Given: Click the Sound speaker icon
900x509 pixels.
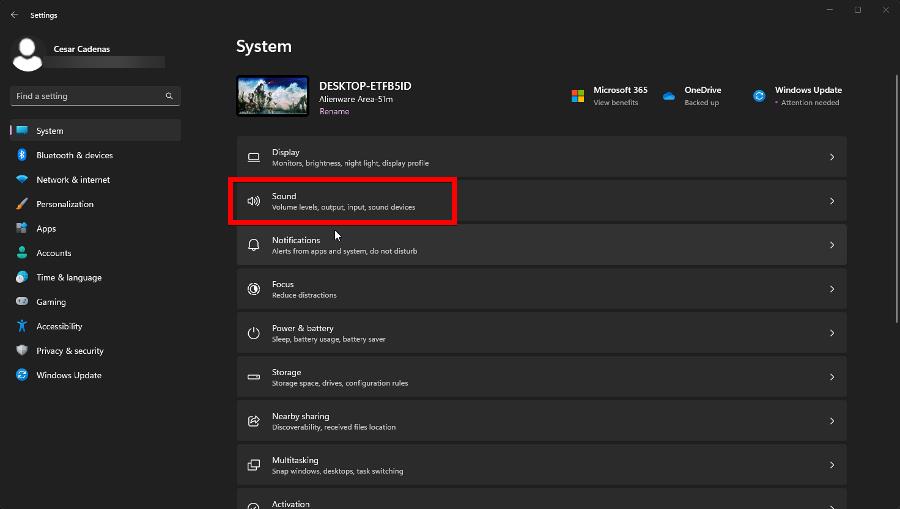Looking at the screenshot, I should 254,201.
